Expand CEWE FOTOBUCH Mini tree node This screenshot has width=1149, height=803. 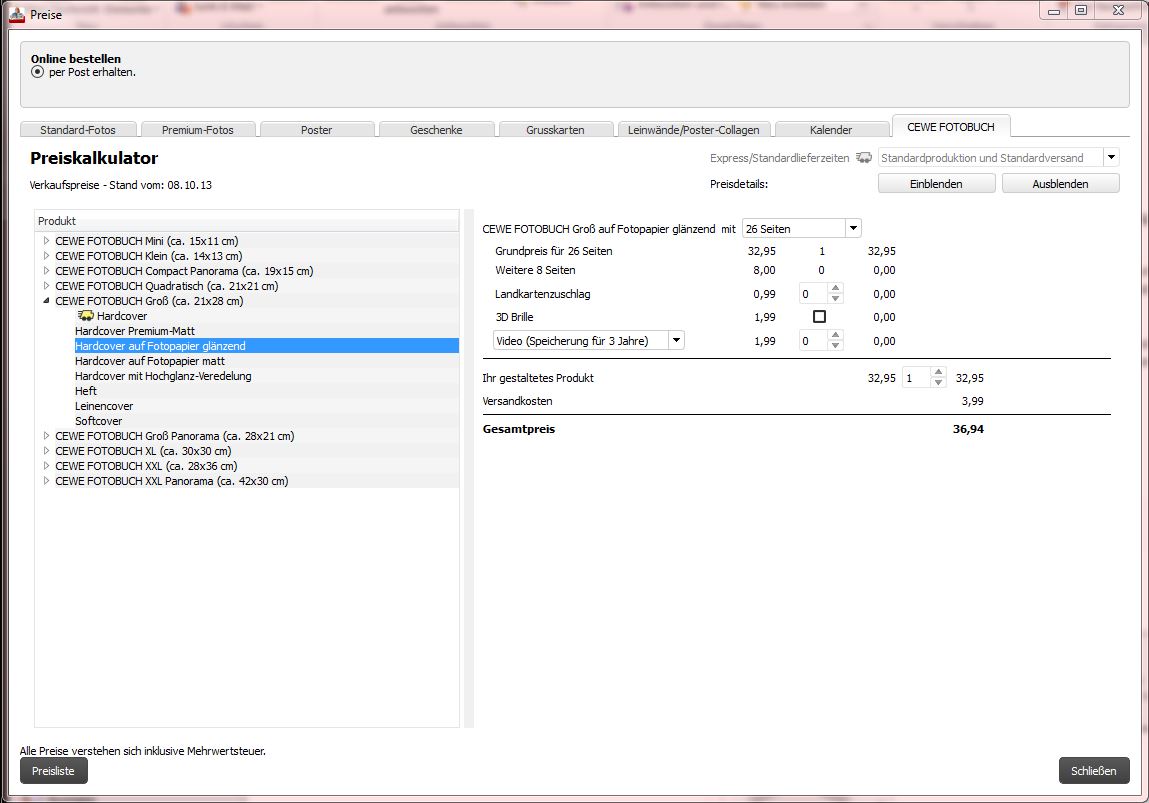click(x=46, y=241)
